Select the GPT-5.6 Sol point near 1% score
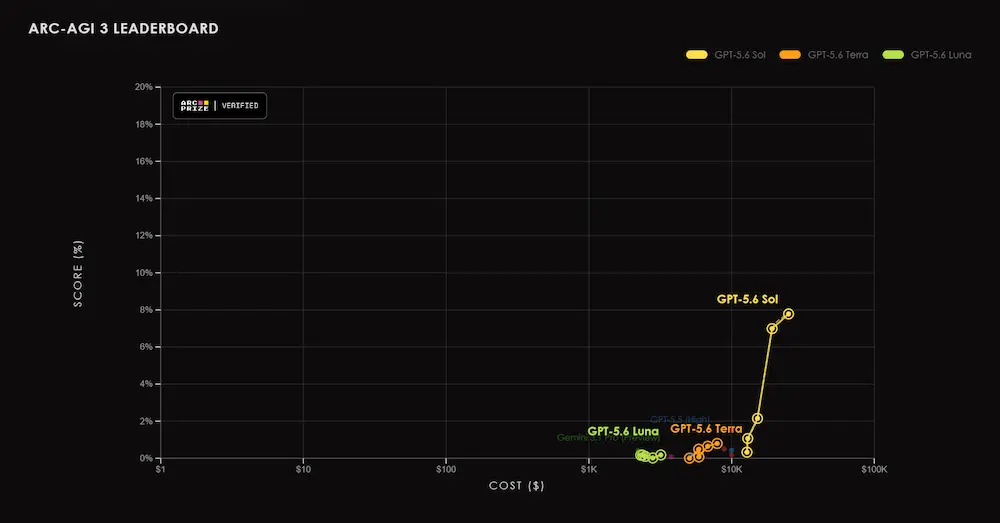 747,439
